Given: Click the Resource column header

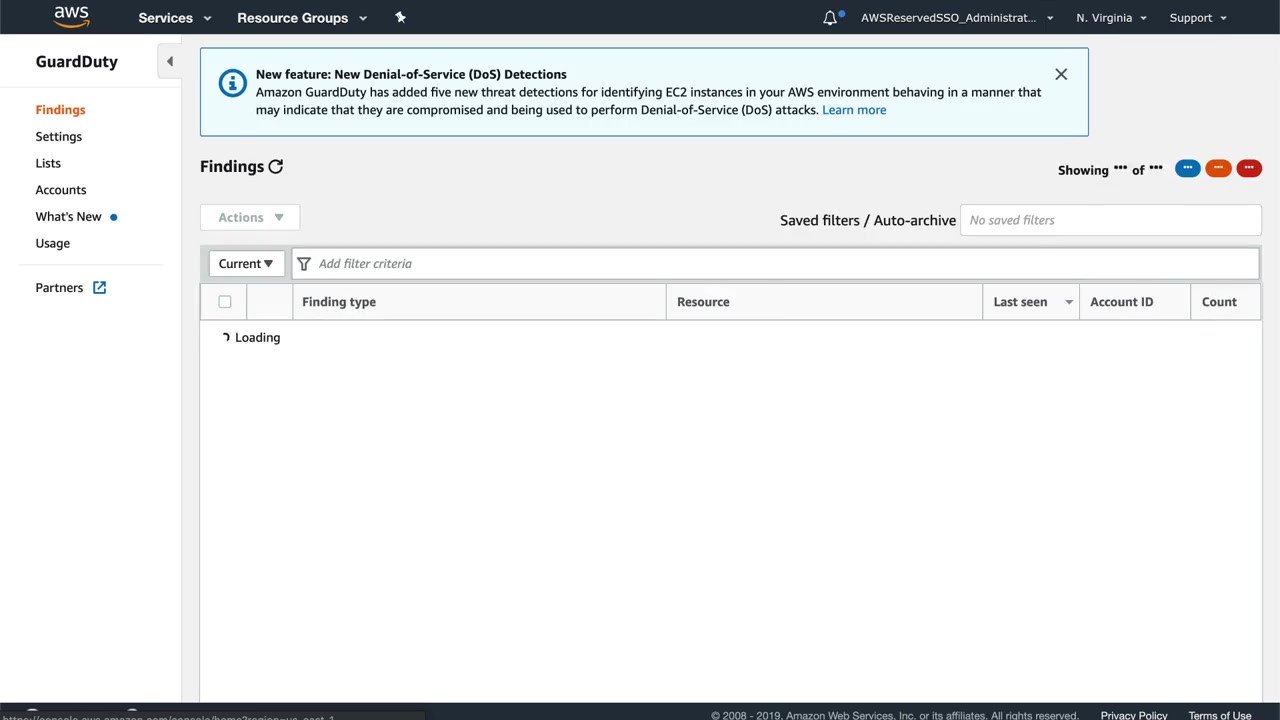Looking at the screenshot, I should click(703, 302).
